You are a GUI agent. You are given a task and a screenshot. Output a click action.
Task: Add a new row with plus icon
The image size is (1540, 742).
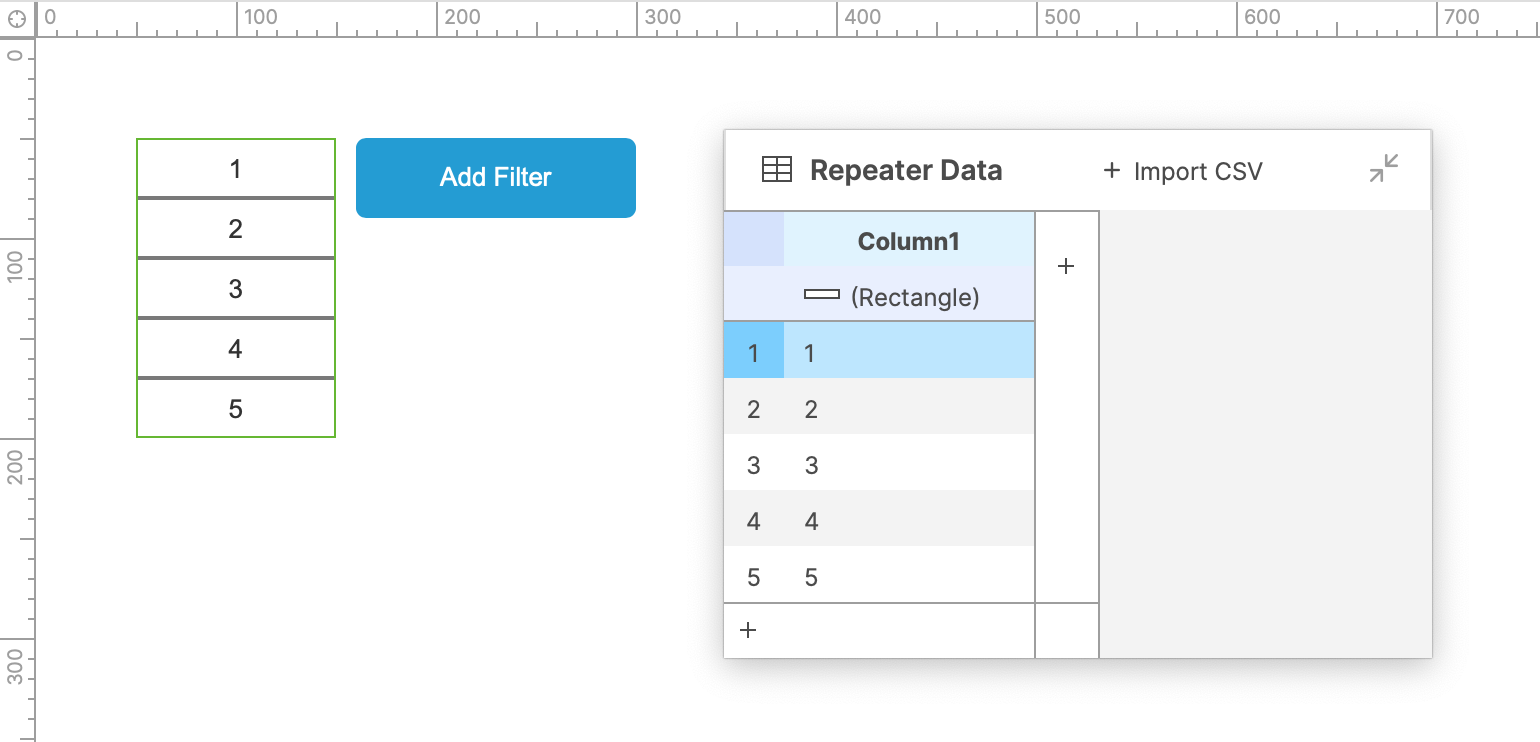(748, 630)
